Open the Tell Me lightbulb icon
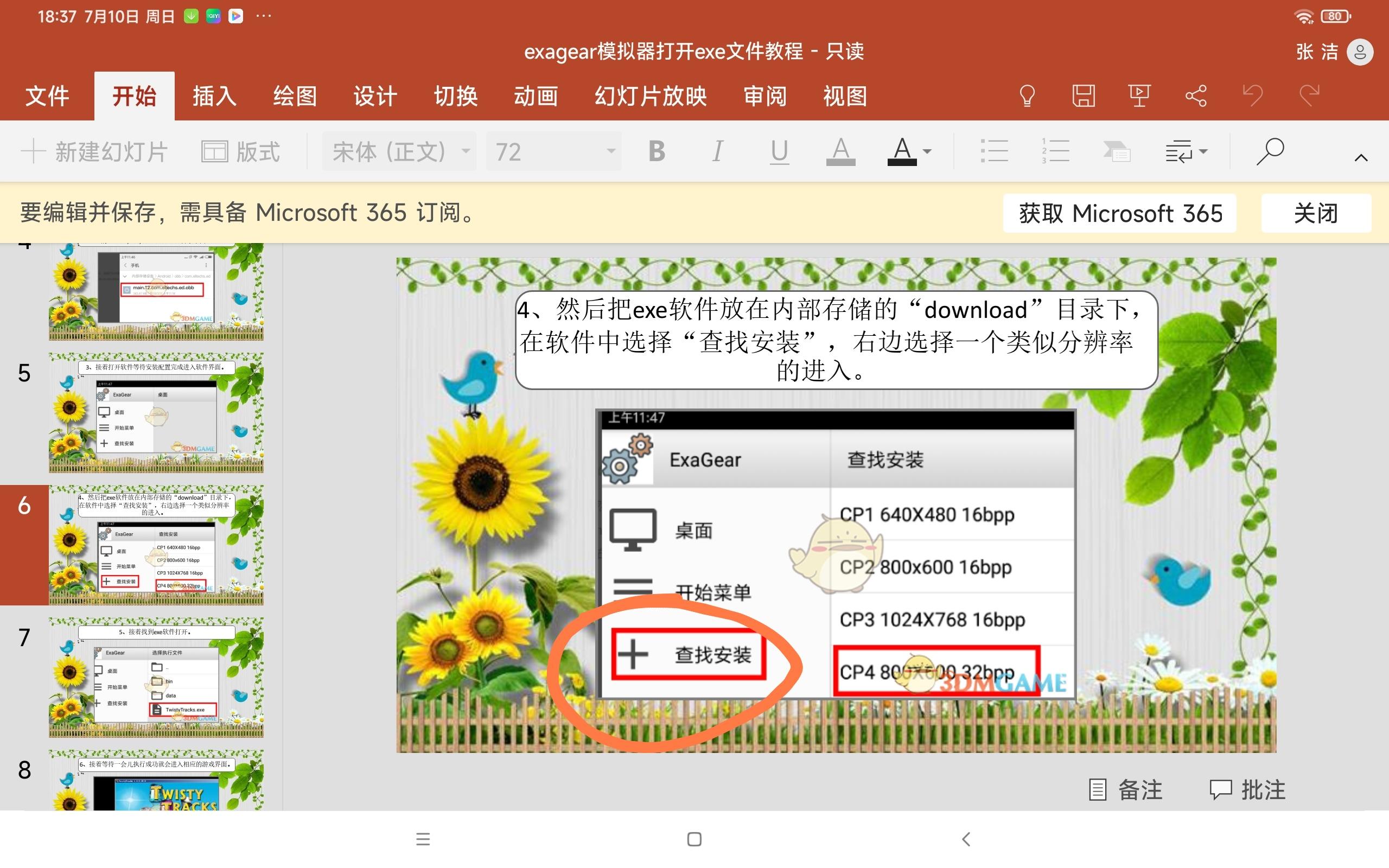 (x=1027, y=96)
